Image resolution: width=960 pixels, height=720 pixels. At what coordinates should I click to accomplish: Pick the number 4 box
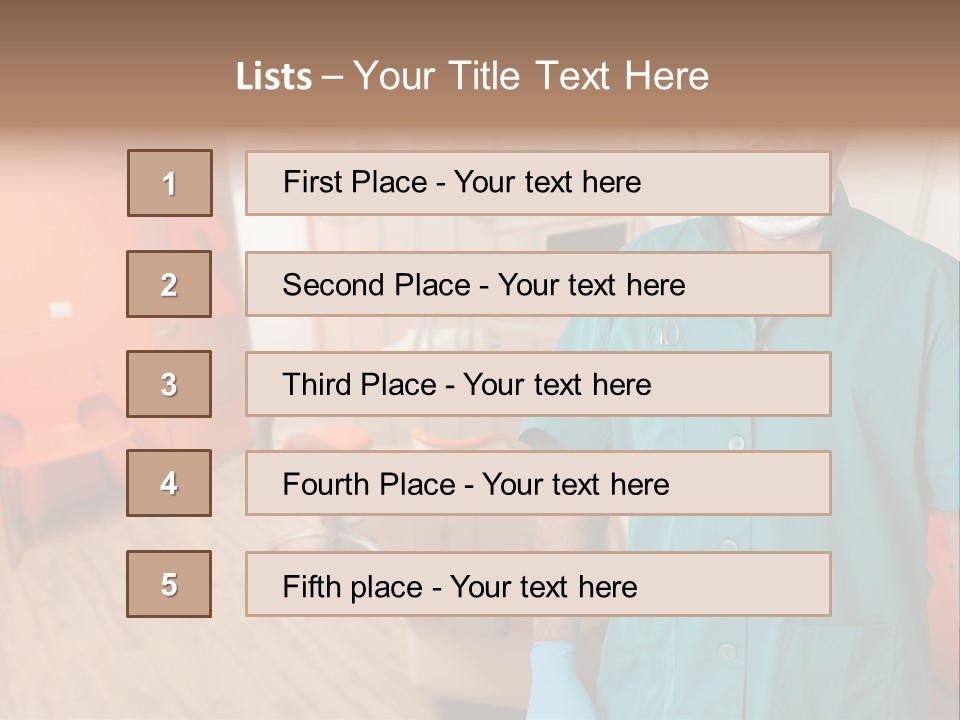coord(169,483)
